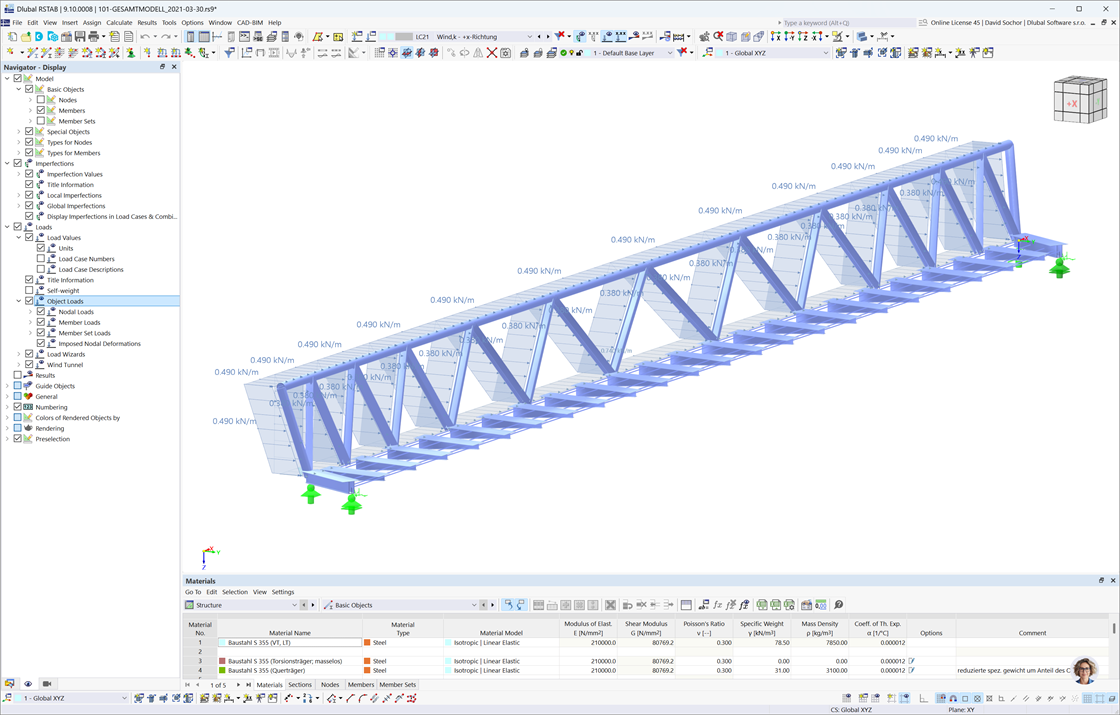Open the LC21 Wind load case dropdown
Viewport: 1120px width, 715px height.
[x=529, y=38]
